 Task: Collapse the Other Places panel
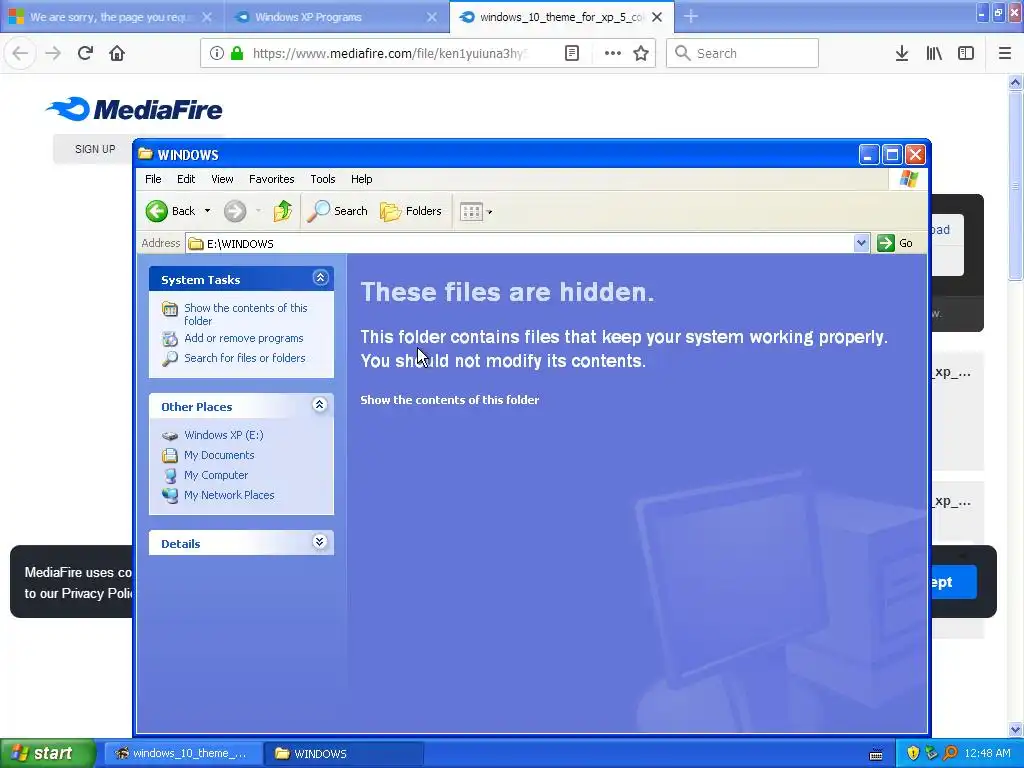pyautogui.click(x=320, y=405)
